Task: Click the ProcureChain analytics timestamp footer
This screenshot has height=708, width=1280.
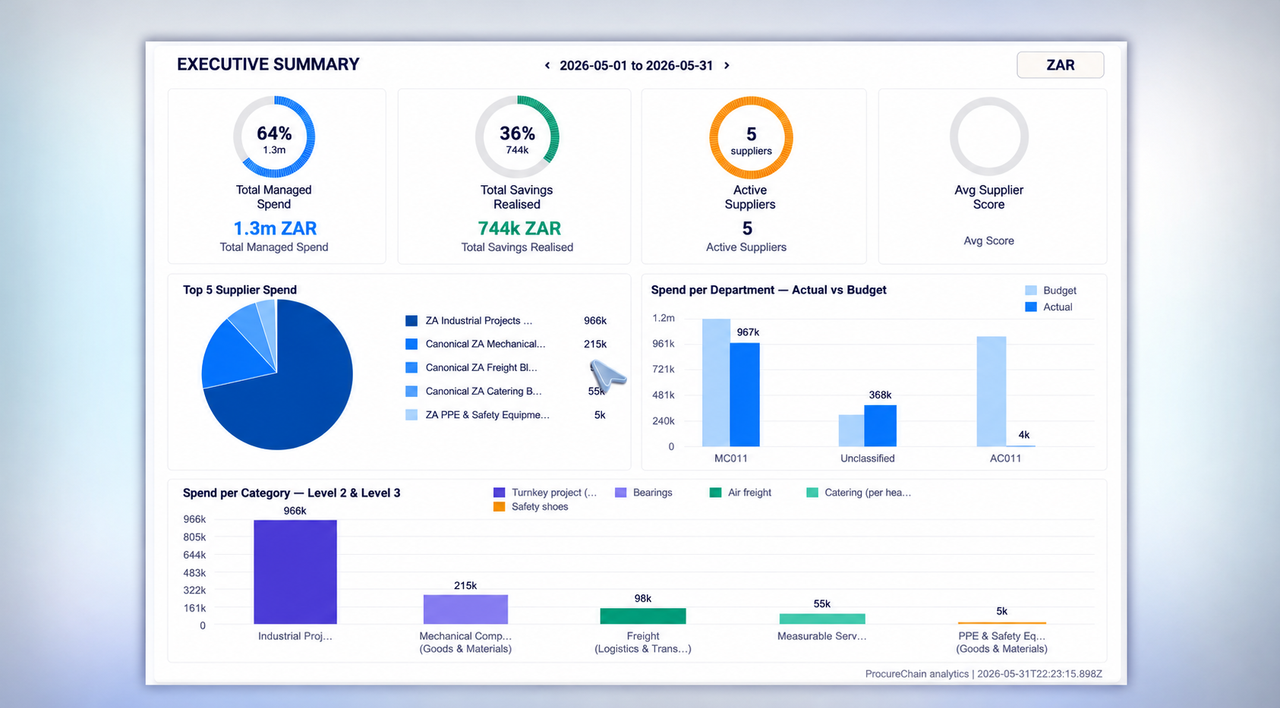Action: click(x=984, y=674)
